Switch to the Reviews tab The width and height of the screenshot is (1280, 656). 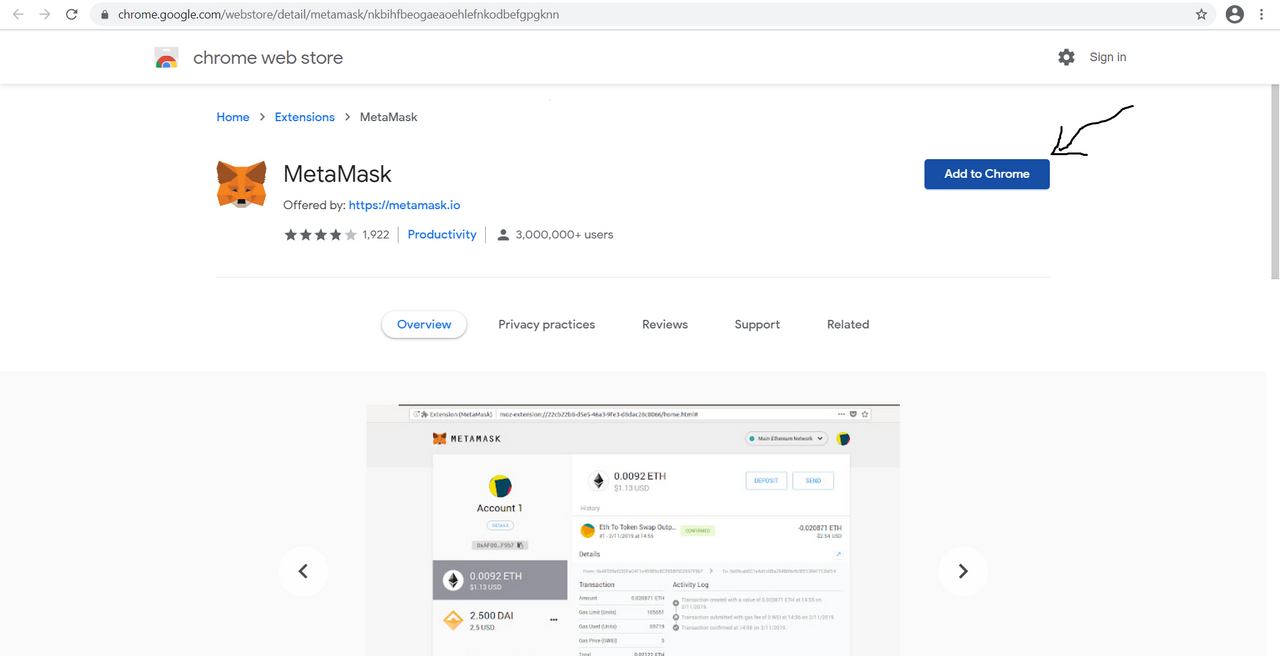click(x=665, y=325)
